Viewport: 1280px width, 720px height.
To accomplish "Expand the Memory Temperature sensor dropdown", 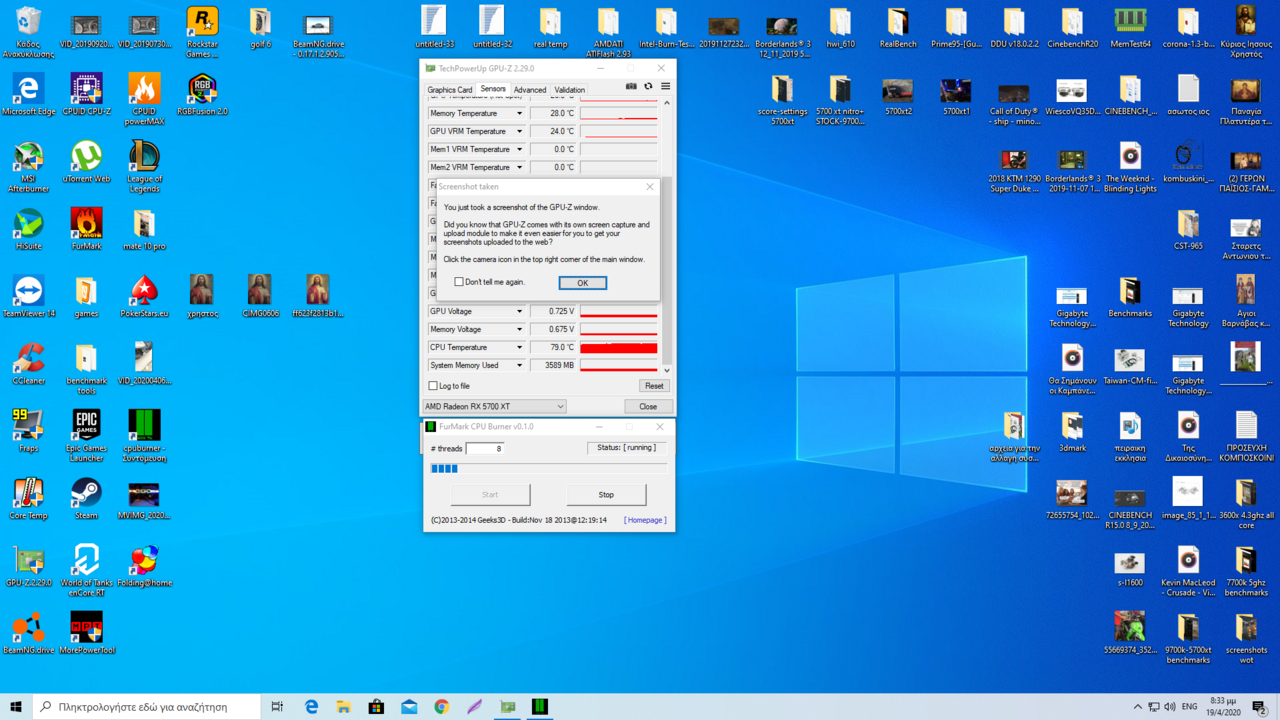I will point(519,114).
